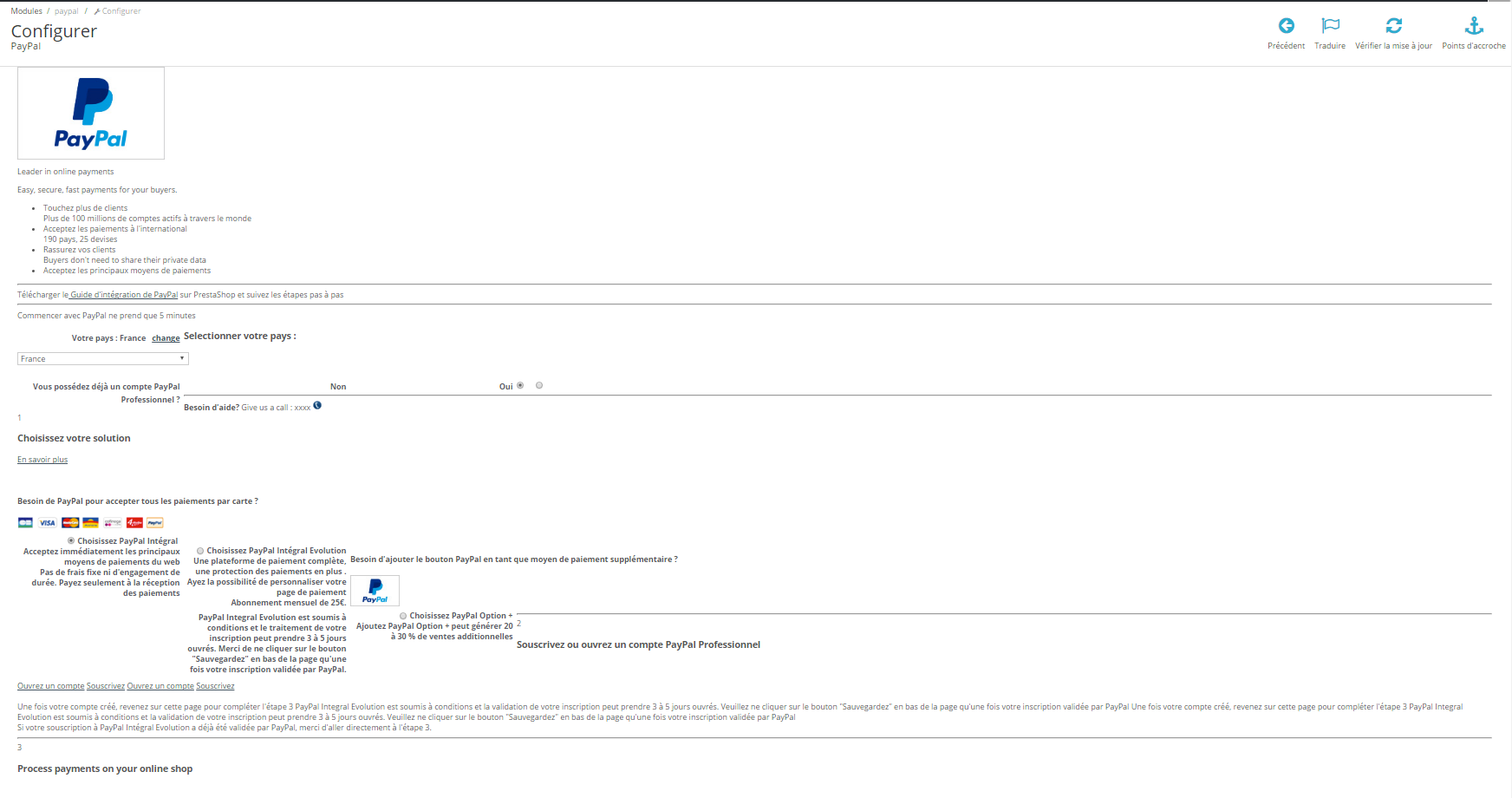Click the Vérifier la mise à jour refresh icon
The width and height of the screenshot is (1512, 798).
[x=1393, y=26]
